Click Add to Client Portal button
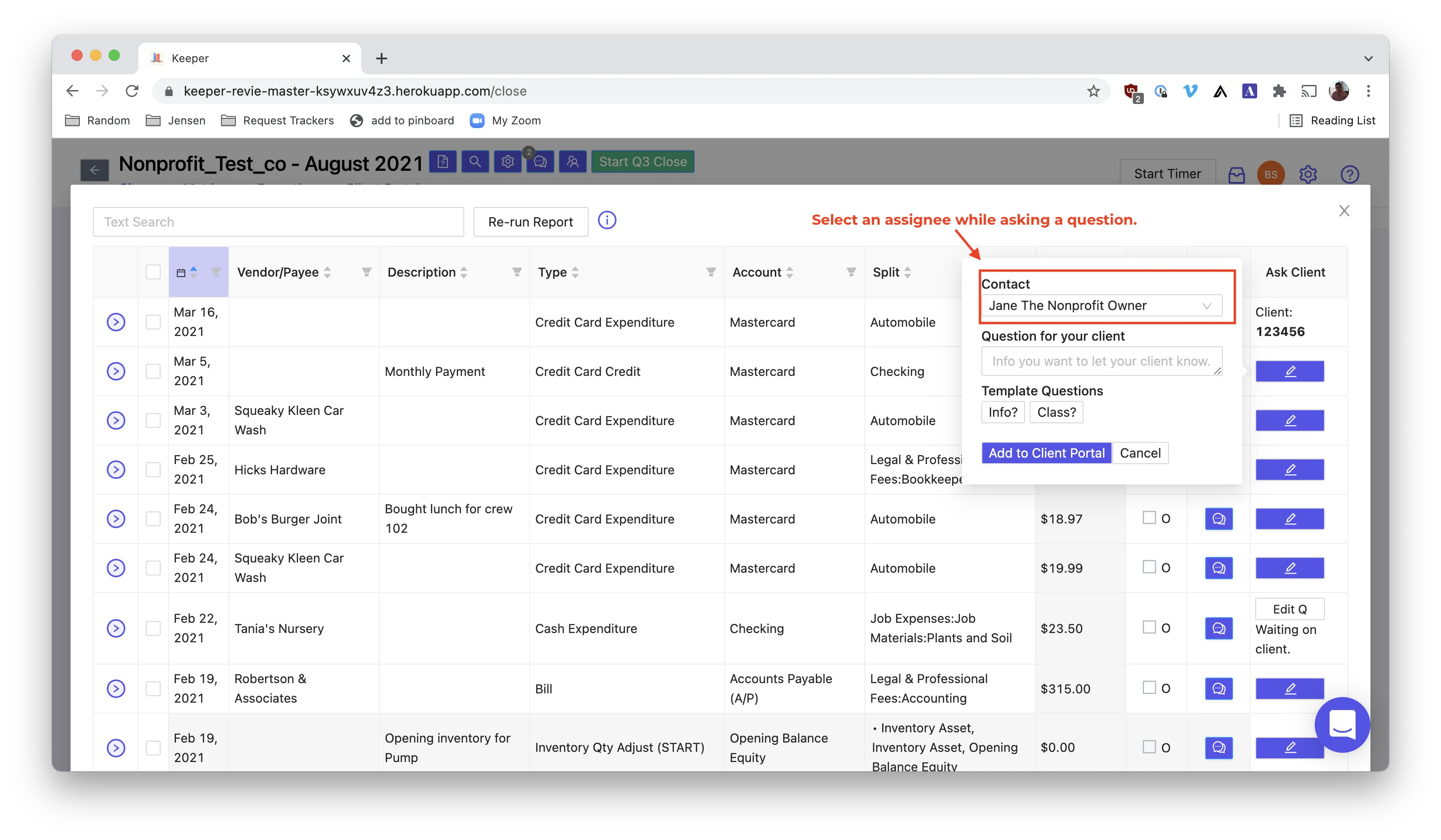Screen dimensions: 1441x840 [x=1046, y=453]
